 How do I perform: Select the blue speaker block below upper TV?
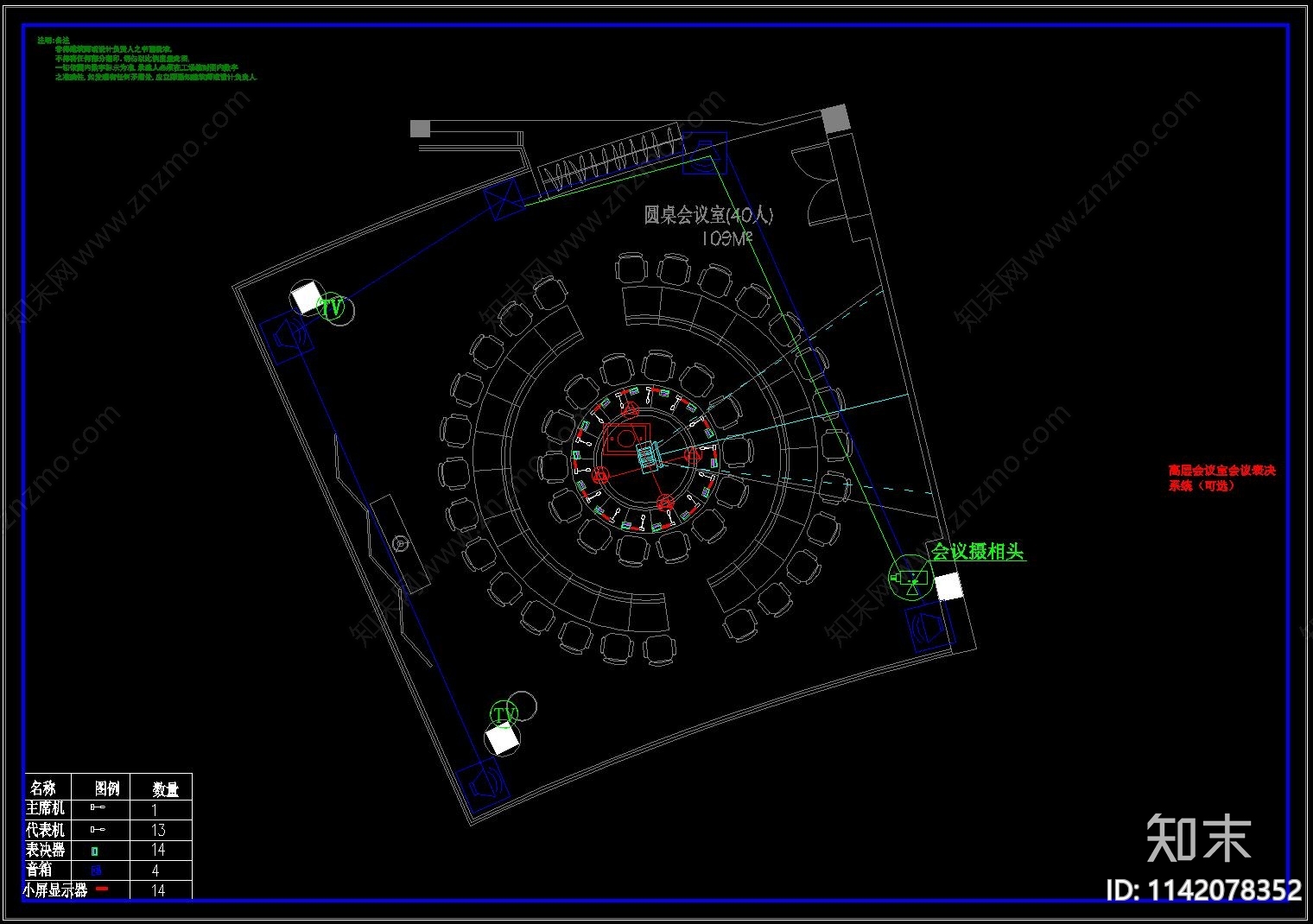pos(286,335)
